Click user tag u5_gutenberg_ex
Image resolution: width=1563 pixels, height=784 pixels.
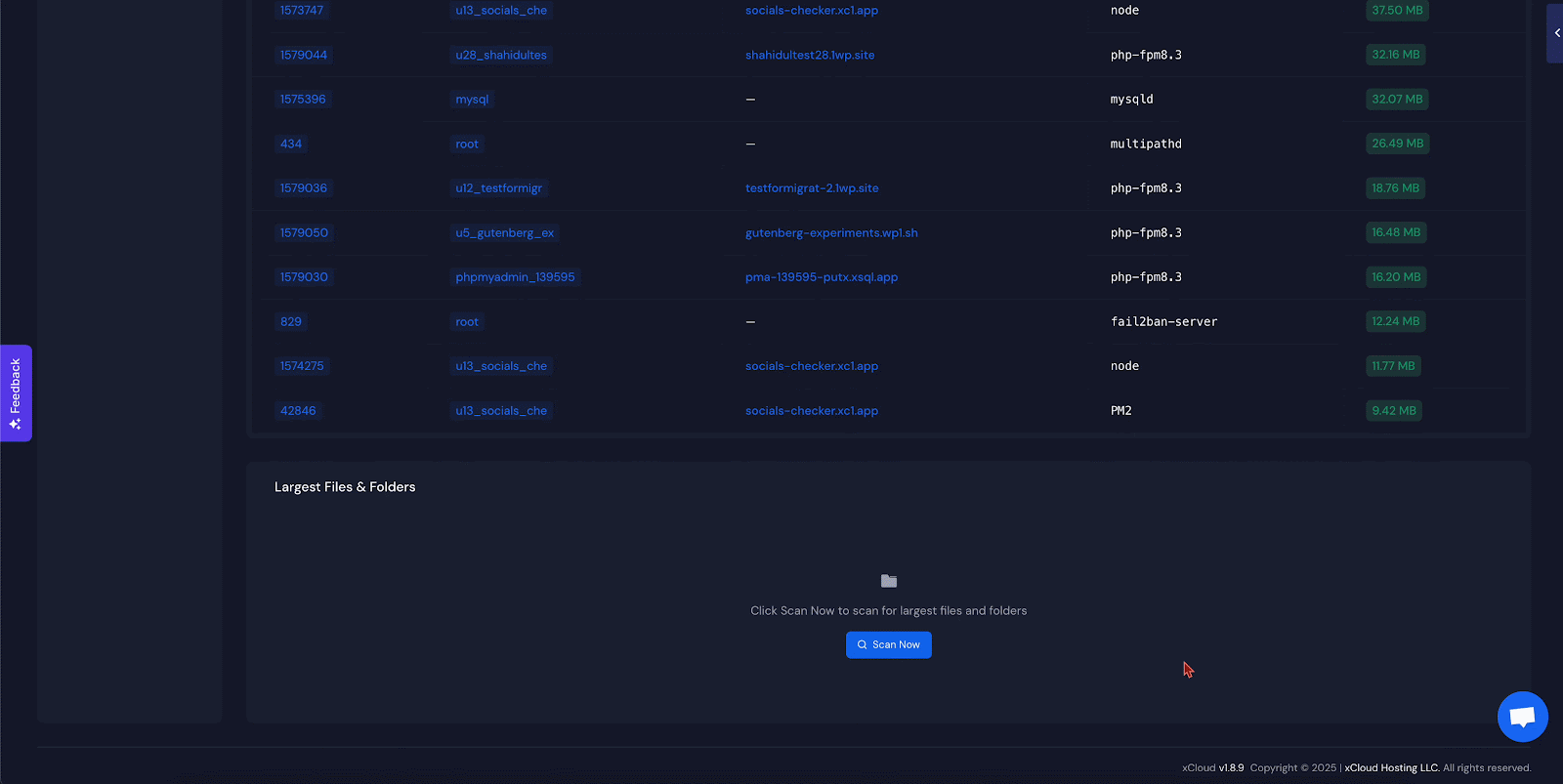(x=504, y=232)
